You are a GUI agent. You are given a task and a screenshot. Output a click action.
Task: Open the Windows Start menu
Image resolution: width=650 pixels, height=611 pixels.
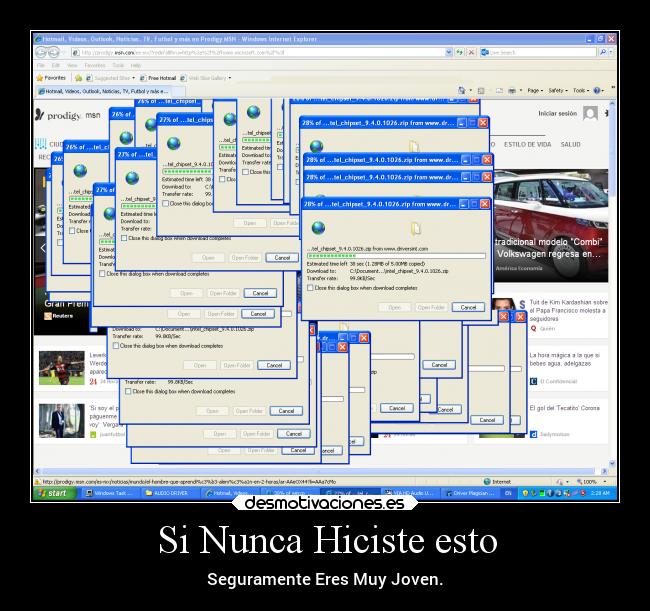coord(54,493)
